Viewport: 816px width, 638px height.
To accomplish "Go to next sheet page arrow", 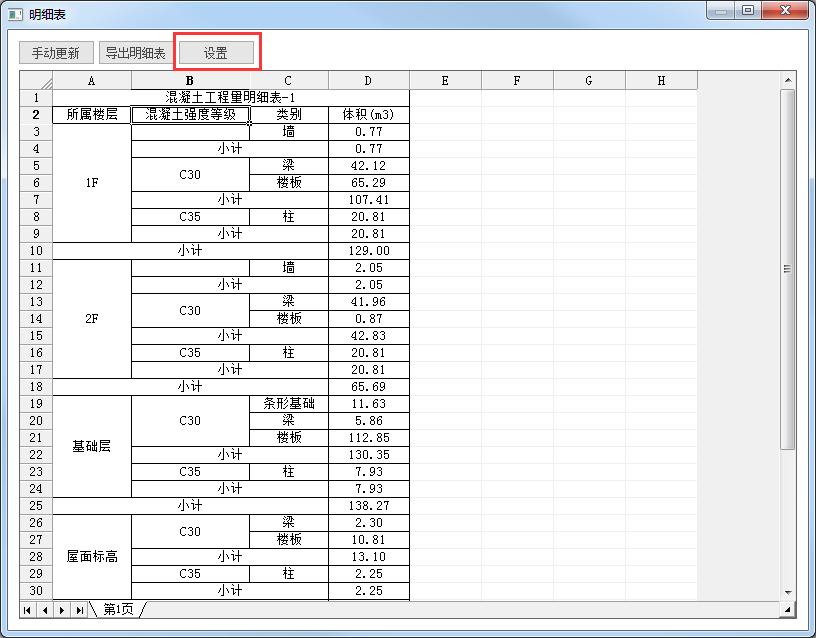I will point(62,610).
